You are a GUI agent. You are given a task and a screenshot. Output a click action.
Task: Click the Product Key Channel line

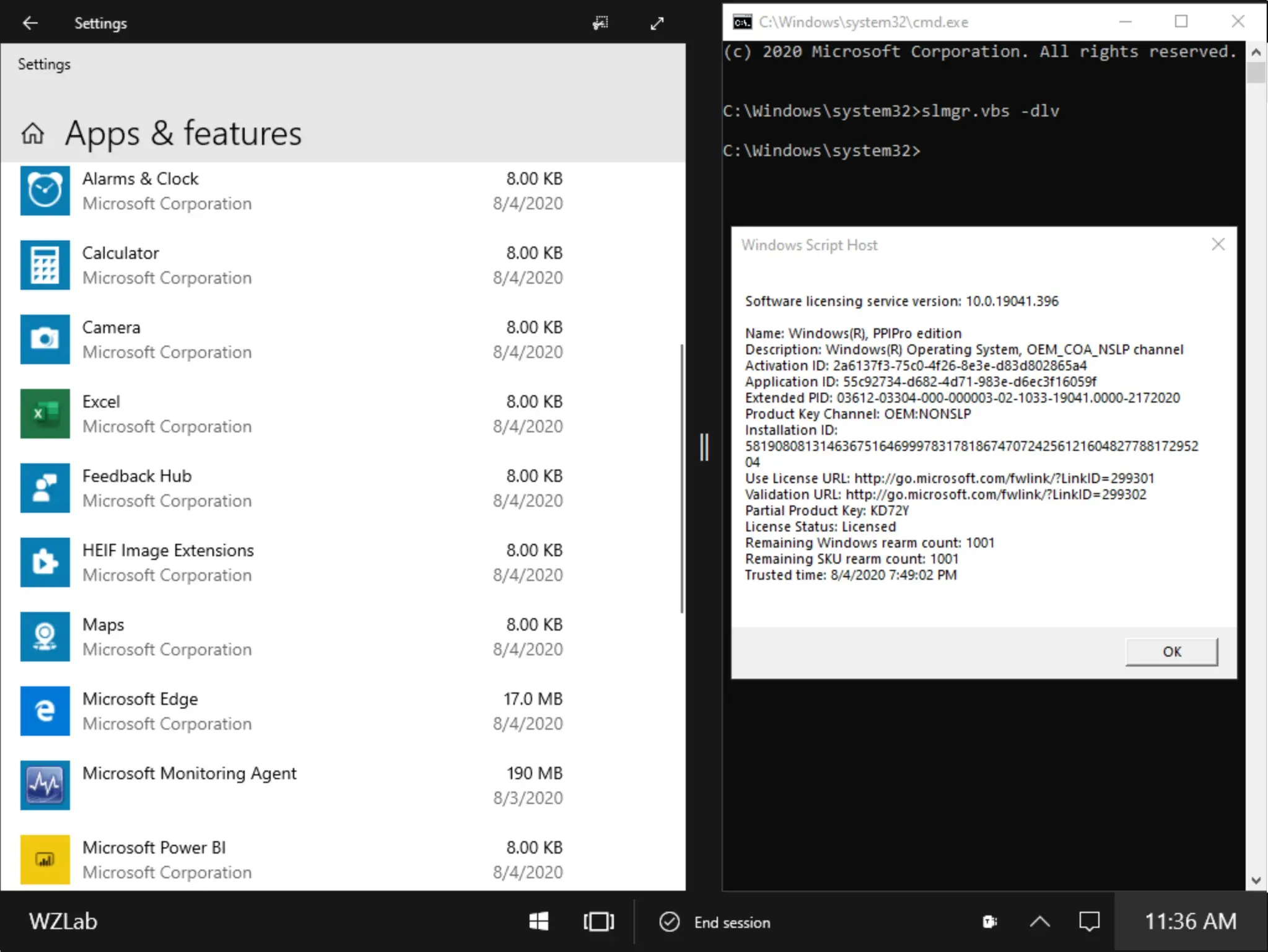point(858,414)
